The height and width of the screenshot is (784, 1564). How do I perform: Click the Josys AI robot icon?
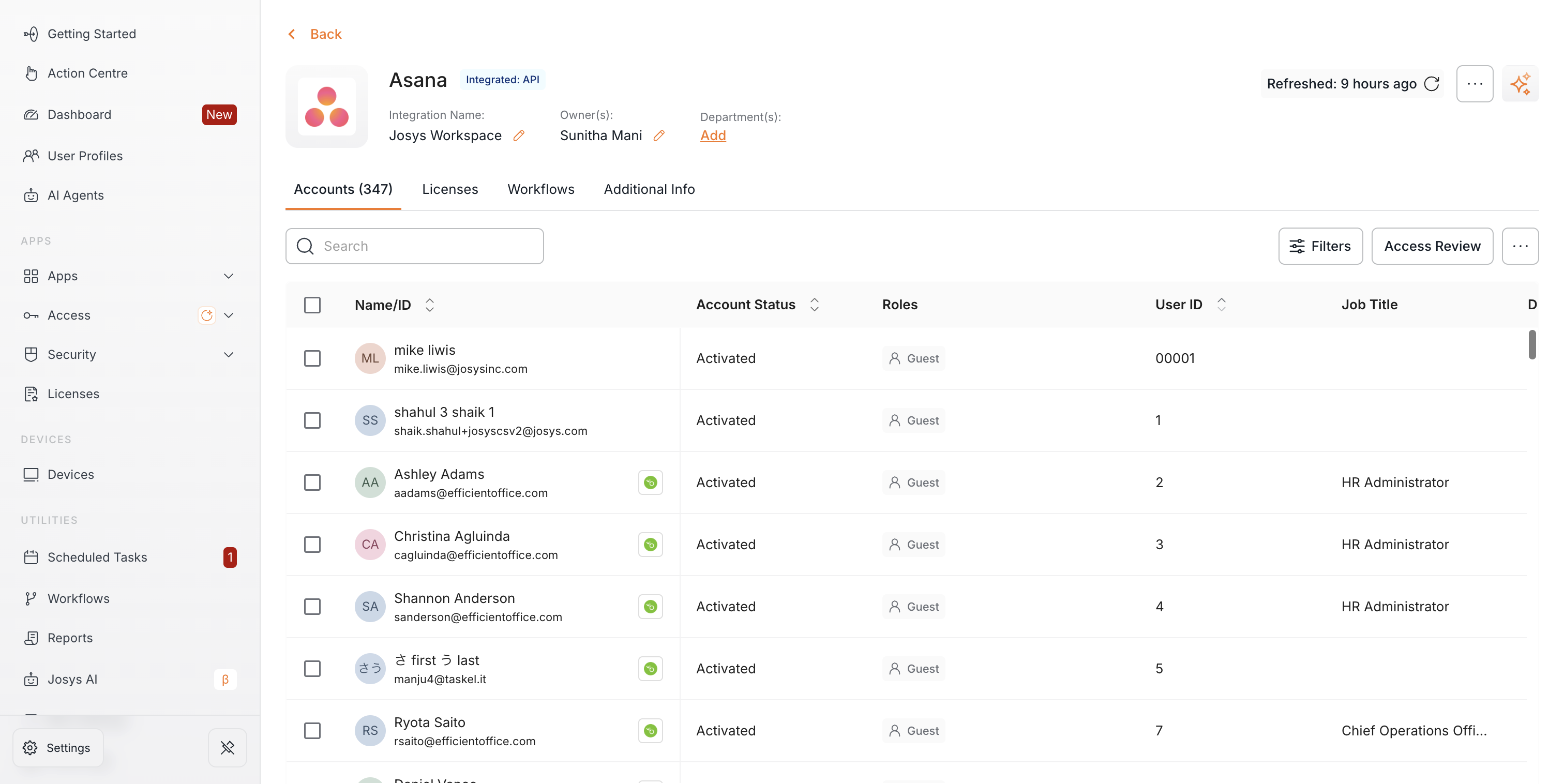tap(31, 679)
